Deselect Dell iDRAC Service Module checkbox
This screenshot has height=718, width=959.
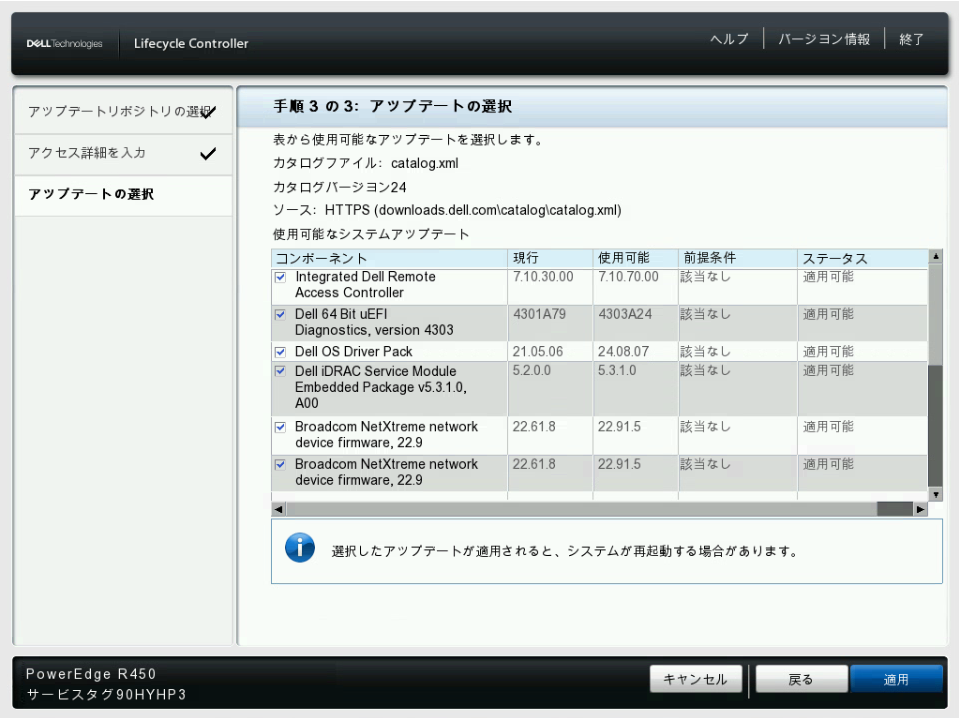point(281,371)
